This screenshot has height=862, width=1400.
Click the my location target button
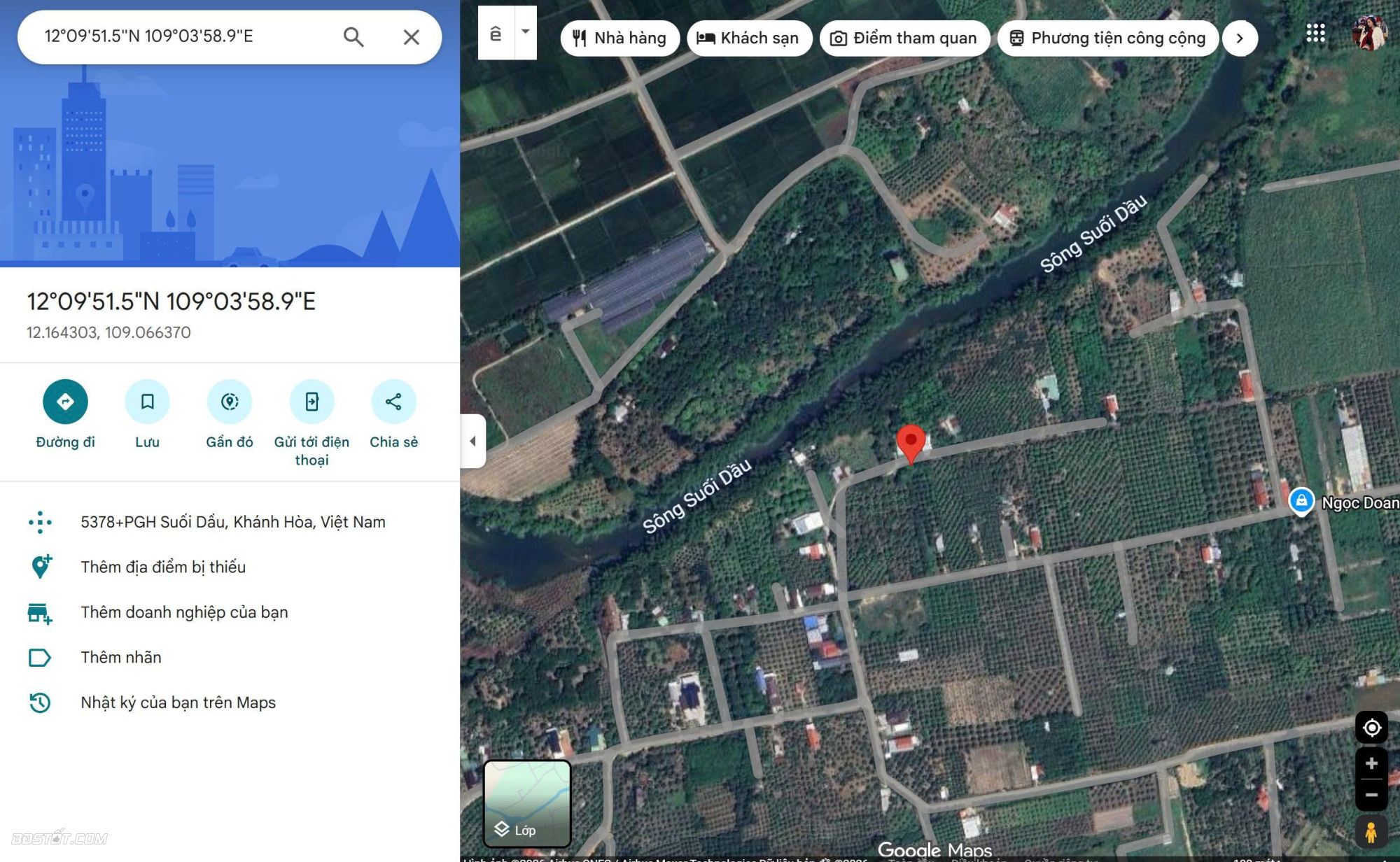point(1371,728)
